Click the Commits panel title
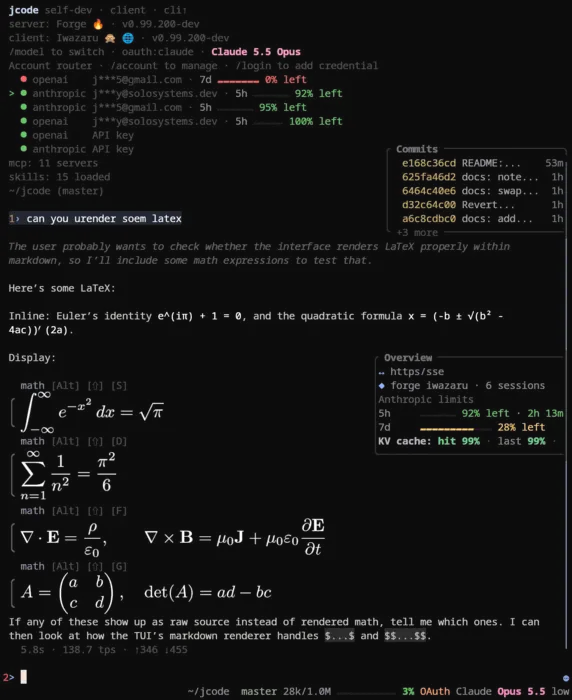Screen dimensions: 572x700 (417, 149)
